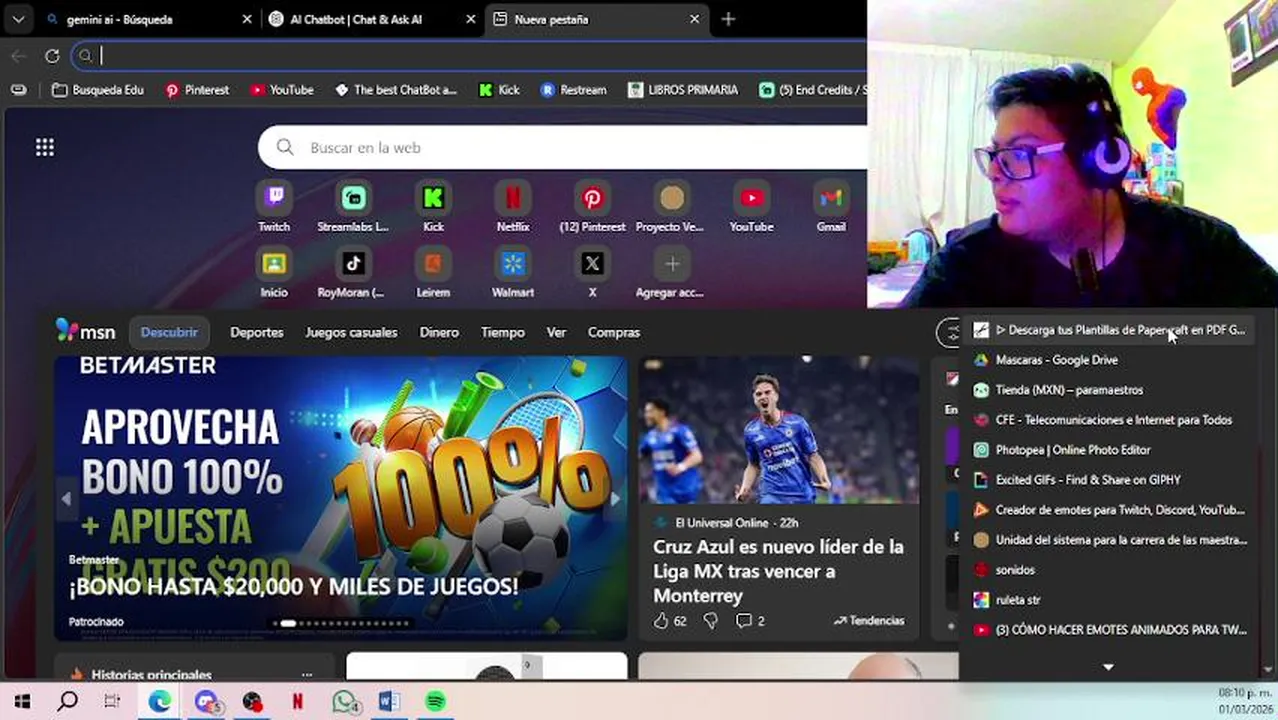The width and height of the screenshot is (1278, 720).
Task: Open a new browser tab with plus
Action: pyautogui.click(x=728, y=19)
